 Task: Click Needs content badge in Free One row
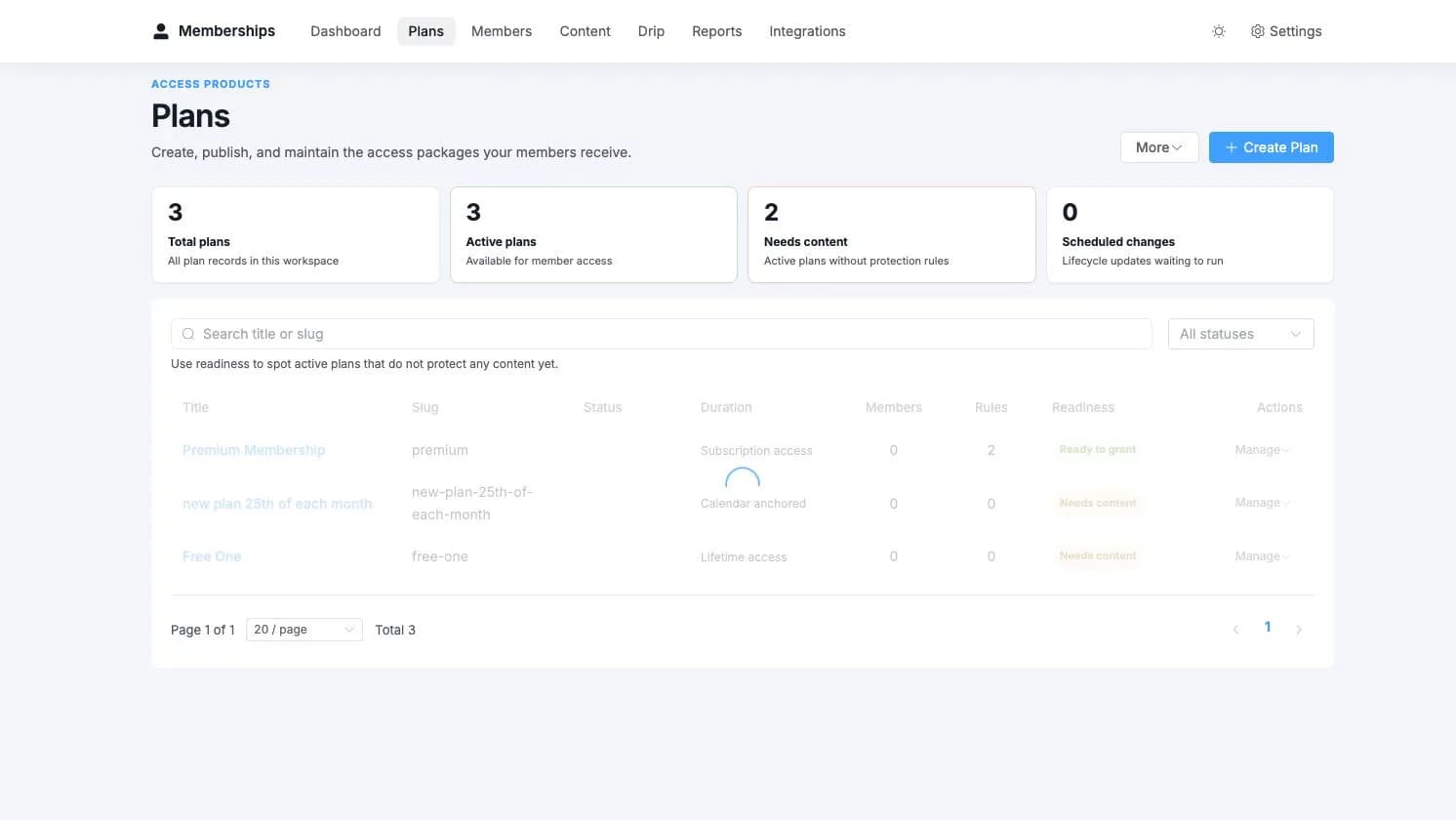click(x=1098, y=555)
